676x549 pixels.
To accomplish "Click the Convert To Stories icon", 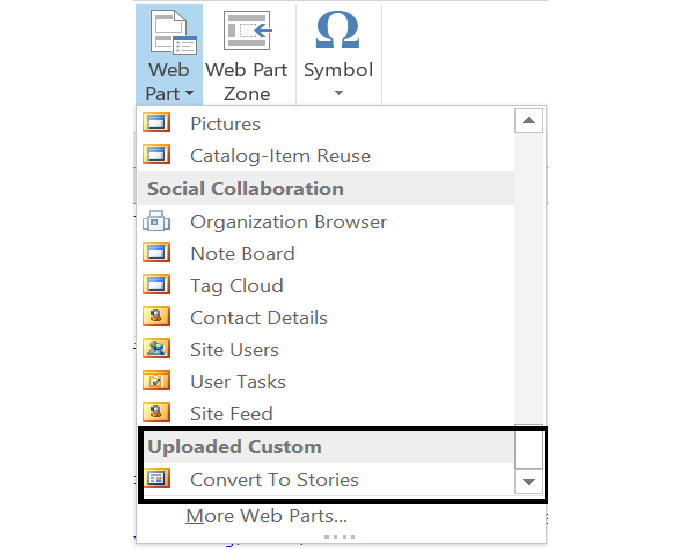I will (156, 478).
